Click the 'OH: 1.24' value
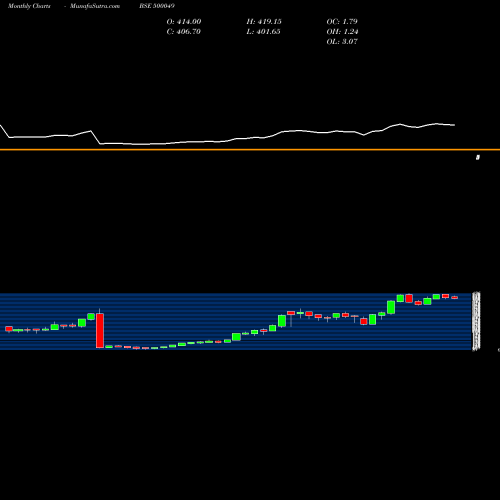The image size is (500, 500). [x=342, y=32]
